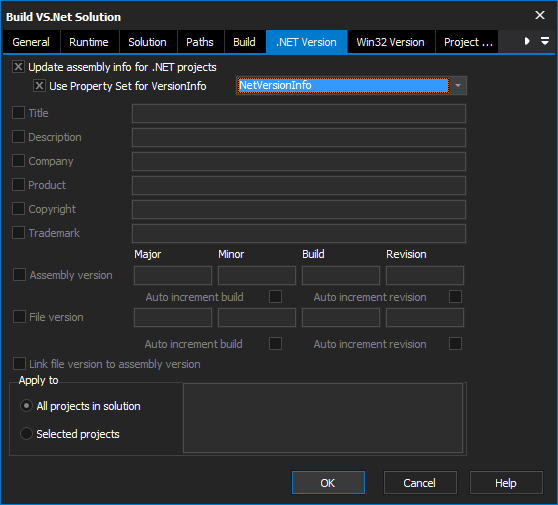Click the Copyright input field
Image resolution: width=558 pixels, height=505 pixels.
299,209
